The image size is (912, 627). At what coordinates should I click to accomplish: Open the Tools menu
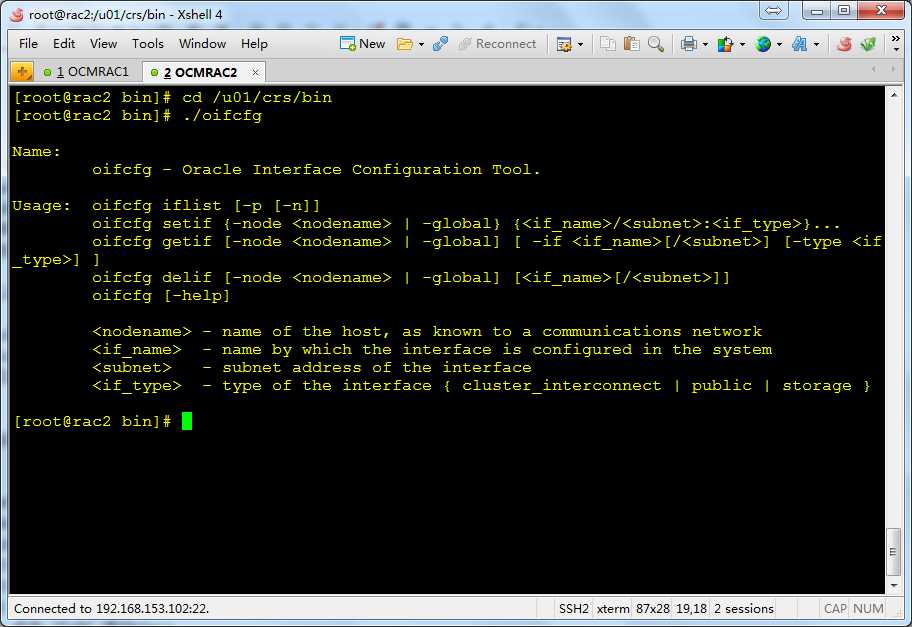click(148, 44)
